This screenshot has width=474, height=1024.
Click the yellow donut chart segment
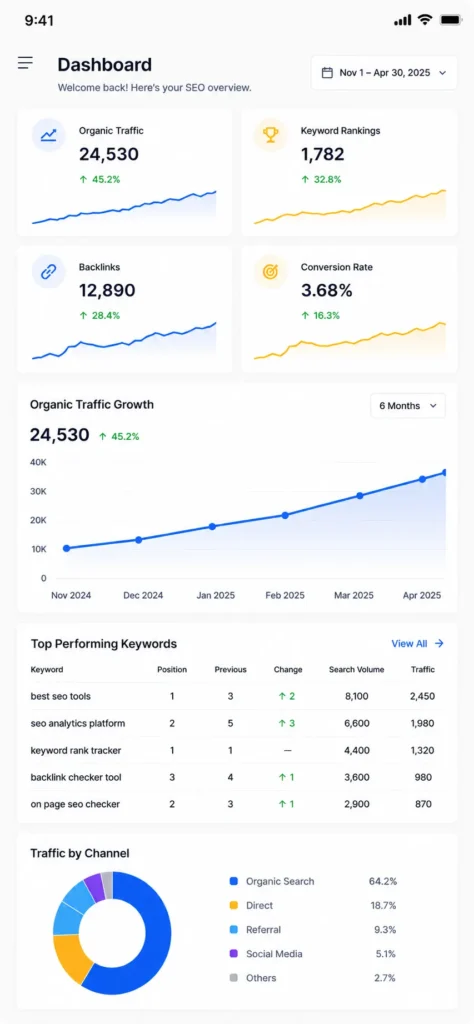tap(71, 959)
